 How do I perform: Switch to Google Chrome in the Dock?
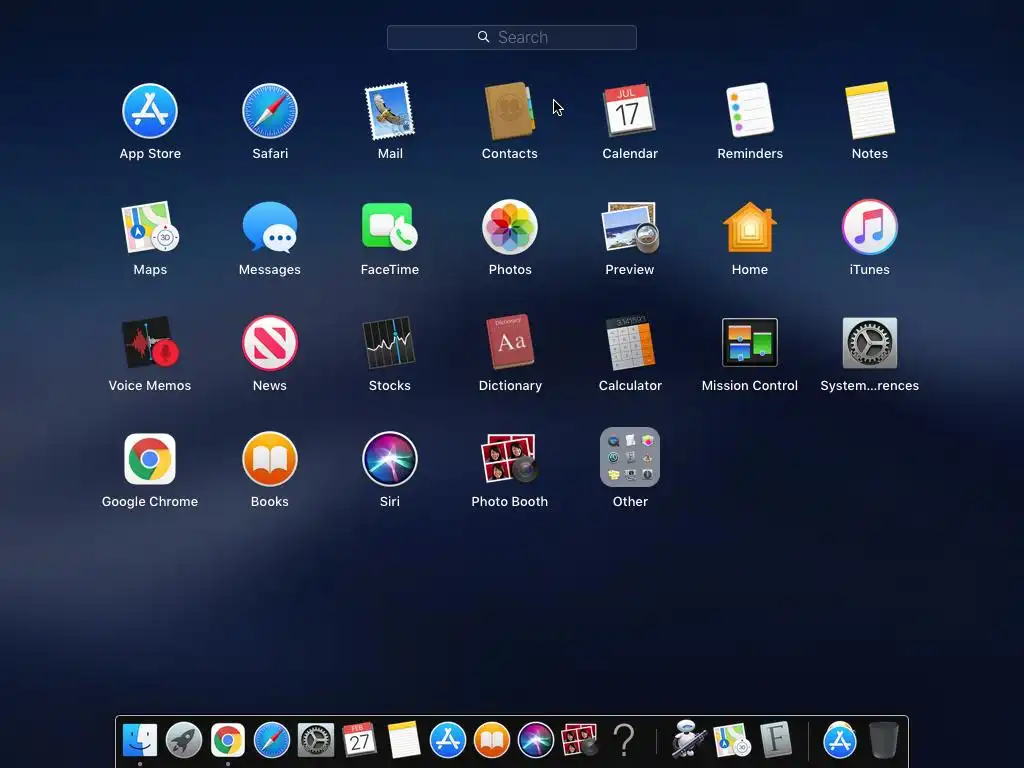point(227,740)
